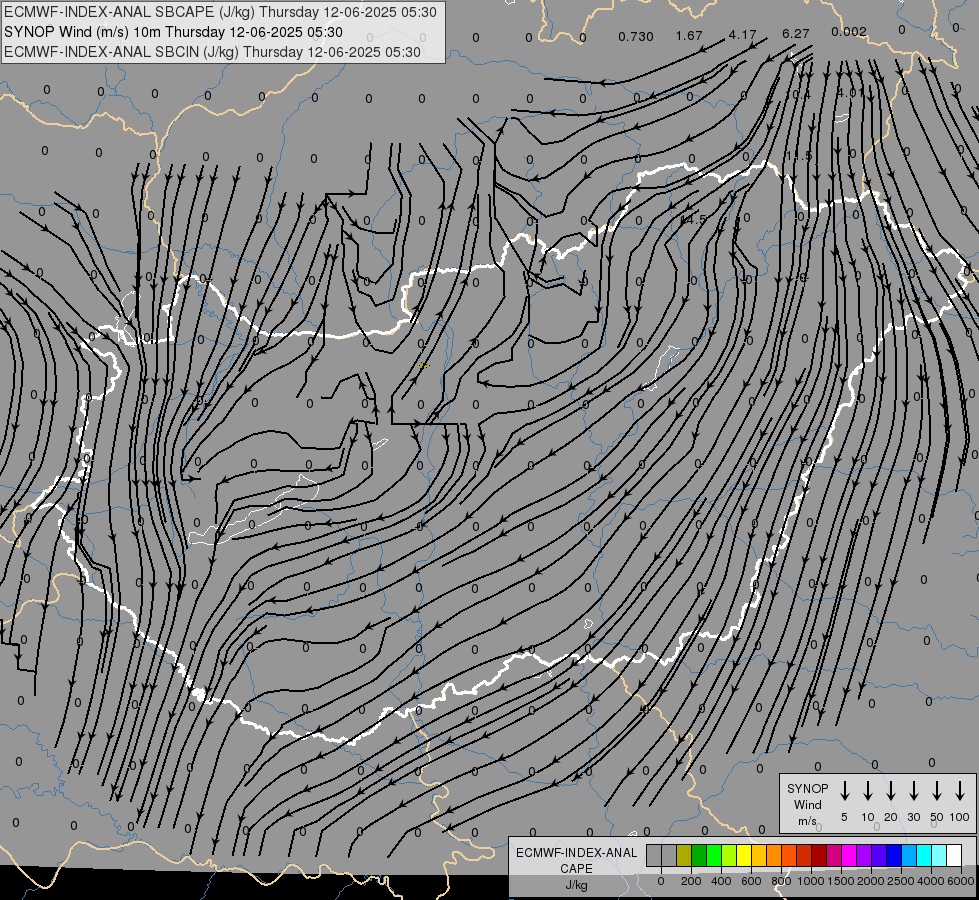Pick the bright magenta CAPE legend swatch
The width and height of the screenshot is (979, 900).
point(849,855)
